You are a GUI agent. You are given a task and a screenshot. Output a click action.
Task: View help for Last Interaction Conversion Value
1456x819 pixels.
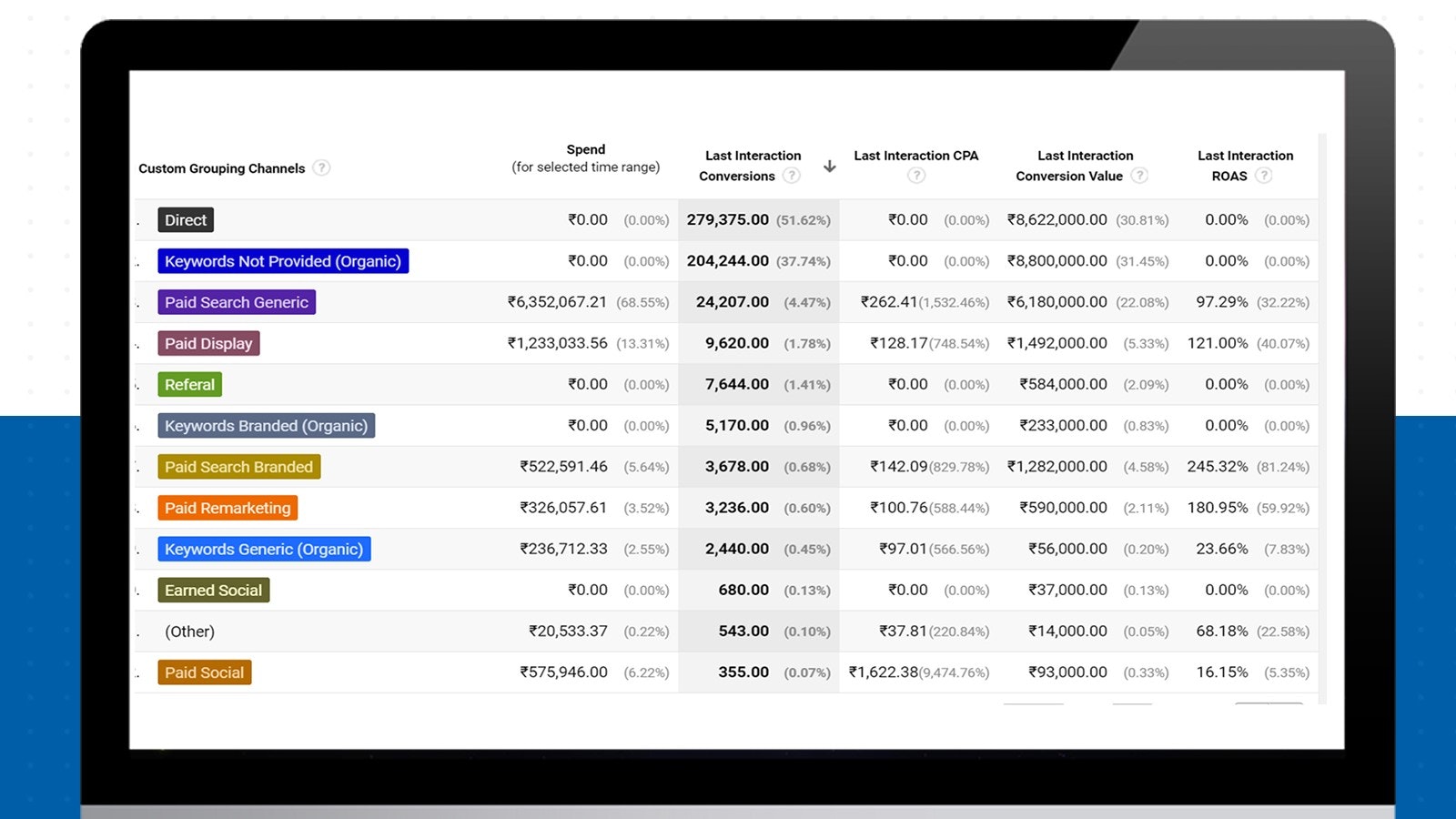pos(1139,176)
